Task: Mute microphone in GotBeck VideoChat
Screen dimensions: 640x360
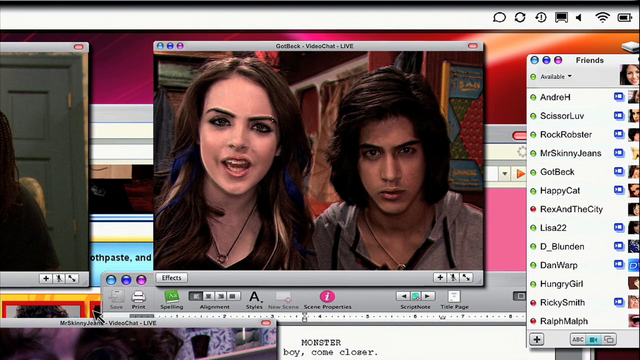Action: (453, 278)
